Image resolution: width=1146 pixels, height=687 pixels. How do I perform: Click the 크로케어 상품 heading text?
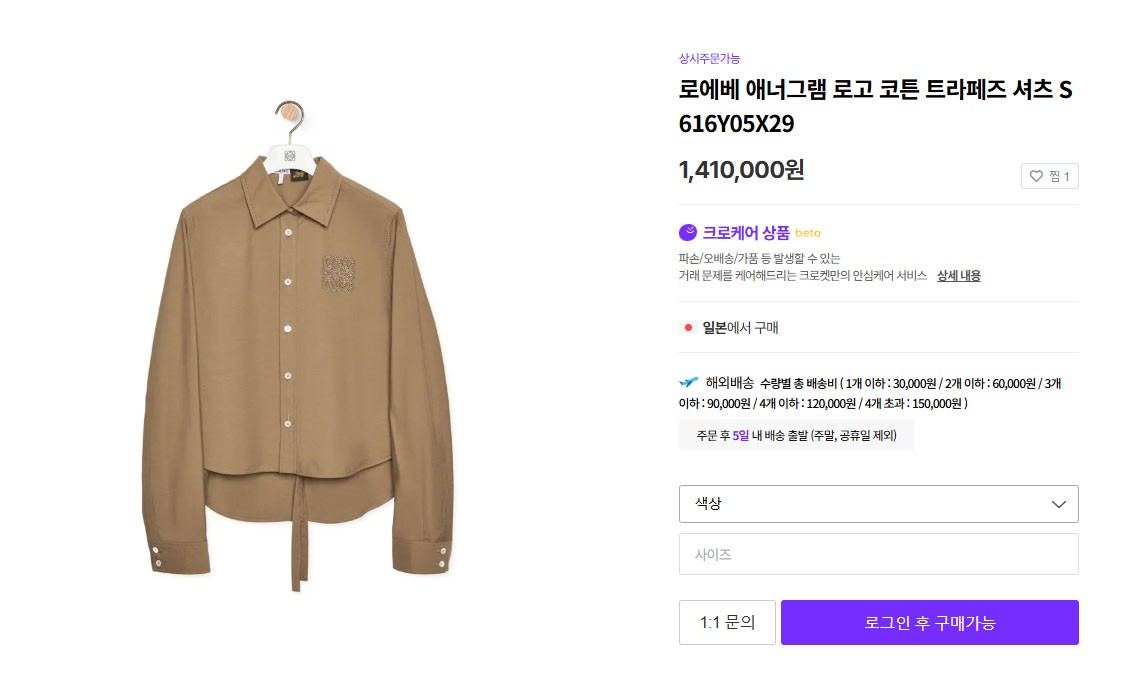tap(745, 233)
